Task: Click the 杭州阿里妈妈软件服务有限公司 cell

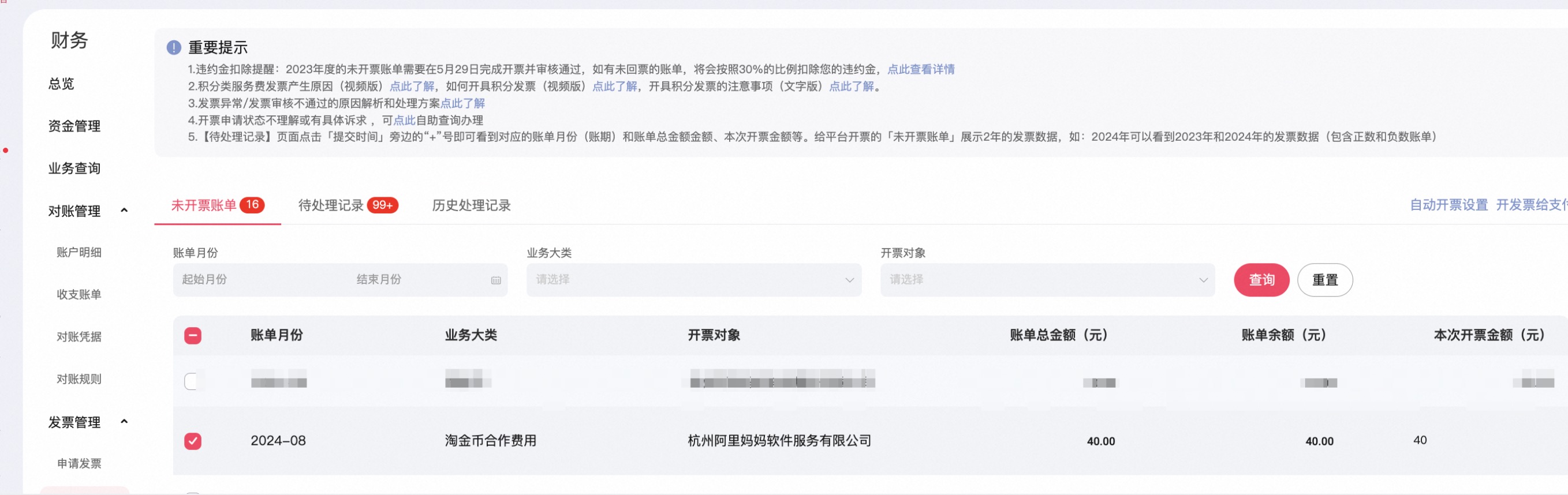Action: (779, 441)
